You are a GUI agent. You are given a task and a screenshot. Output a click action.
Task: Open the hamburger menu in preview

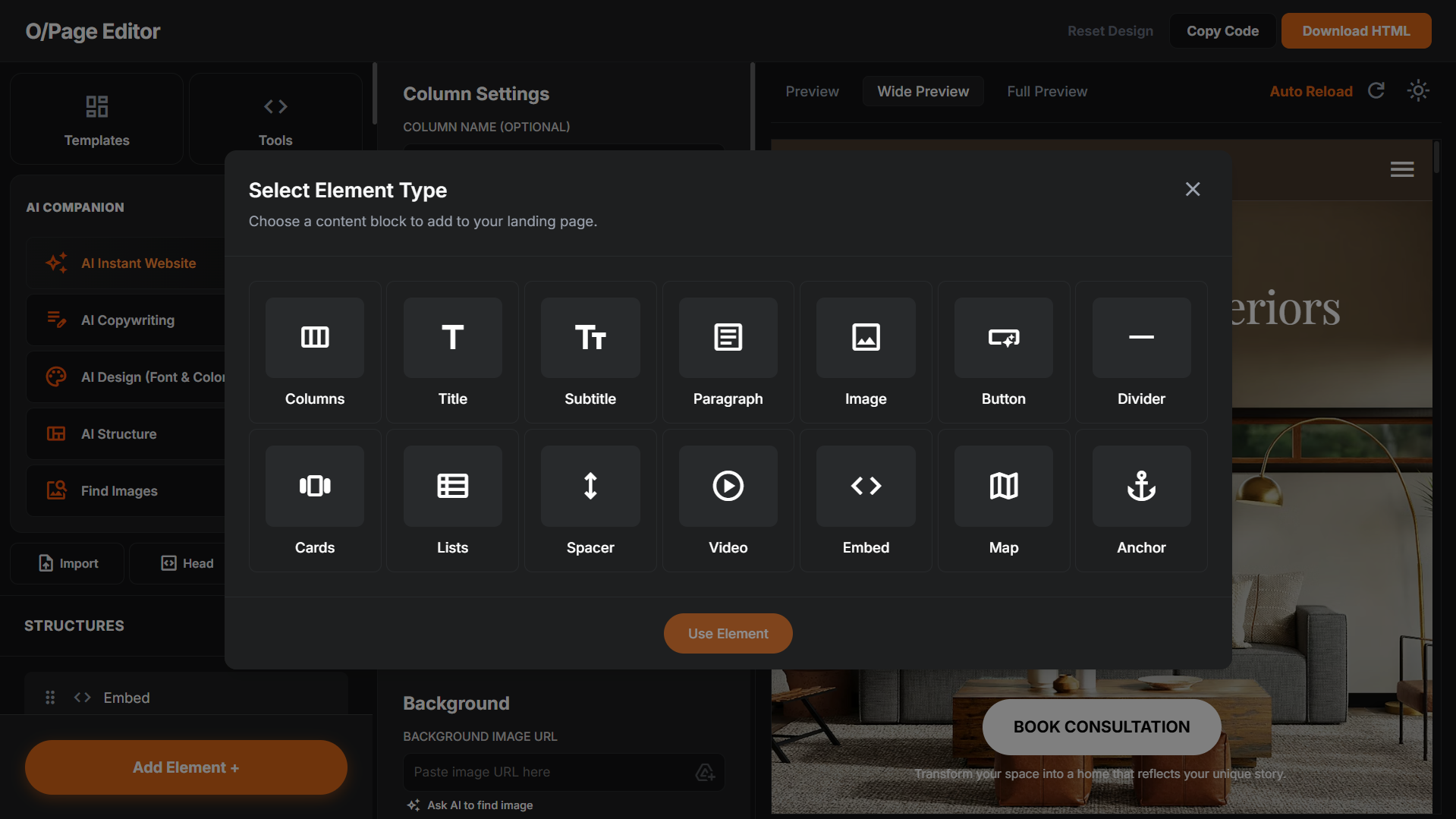pos(1401,169)
